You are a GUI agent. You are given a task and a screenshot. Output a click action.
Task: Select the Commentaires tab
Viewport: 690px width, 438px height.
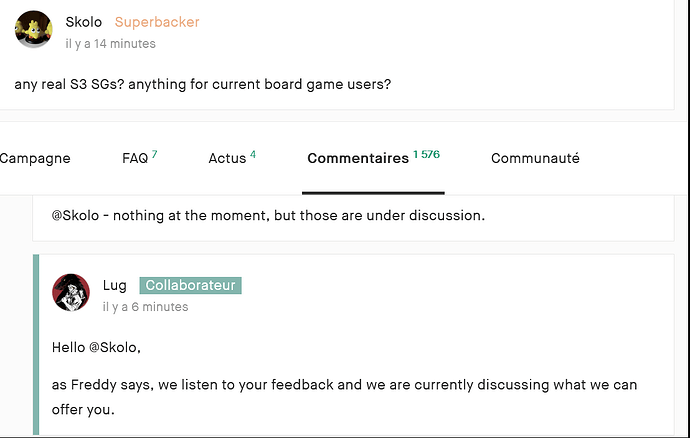click(x=358, y=158)
